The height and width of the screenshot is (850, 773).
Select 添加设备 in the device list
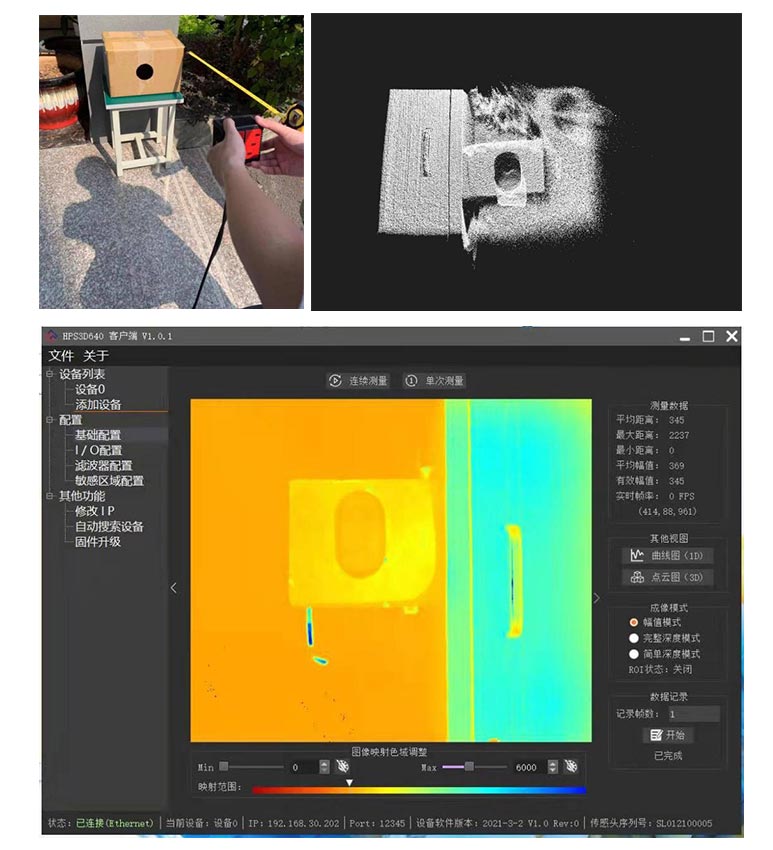pyautogui.click(x=98, y=405)
